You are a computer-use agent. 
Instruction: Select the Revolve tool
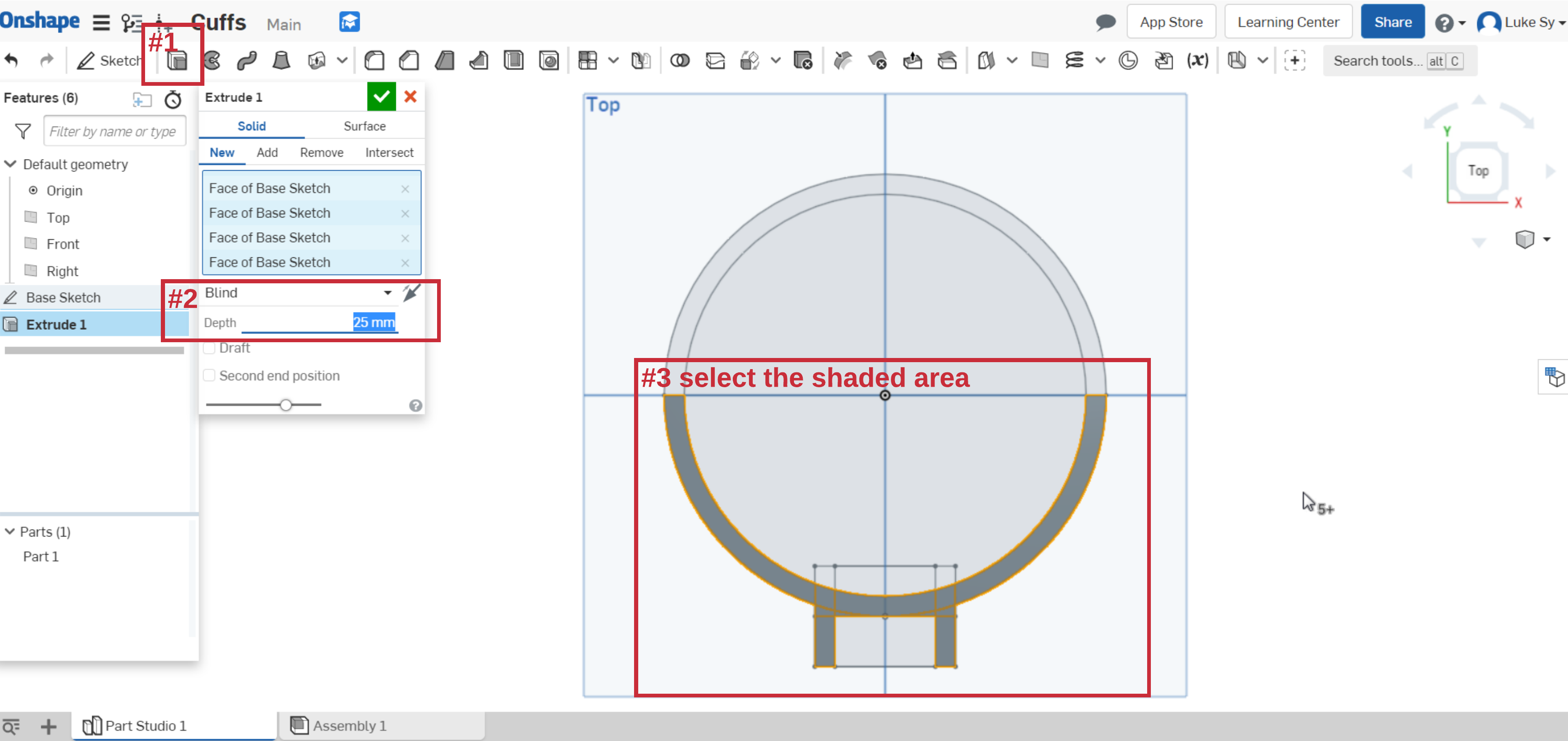click(212, 60)
